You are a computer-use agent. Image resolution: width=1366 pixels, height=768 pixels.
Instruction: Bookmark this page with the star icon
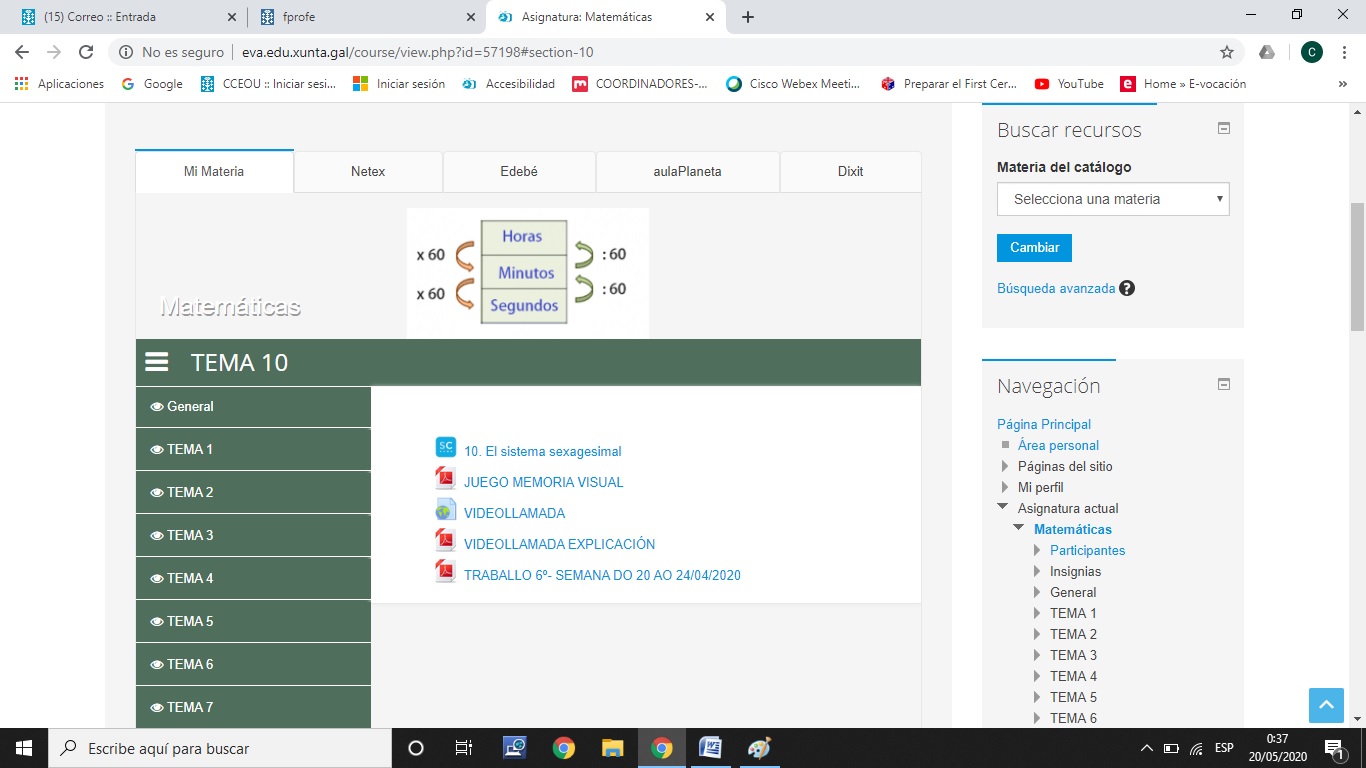click(1227, 52)
